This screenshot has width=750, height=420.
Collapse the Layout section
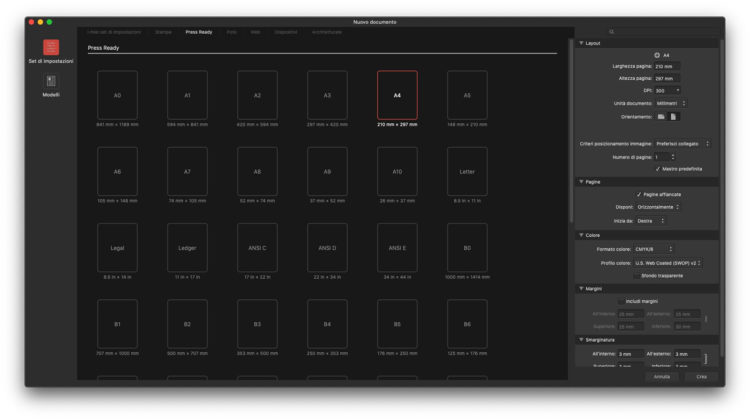[581, 43]
